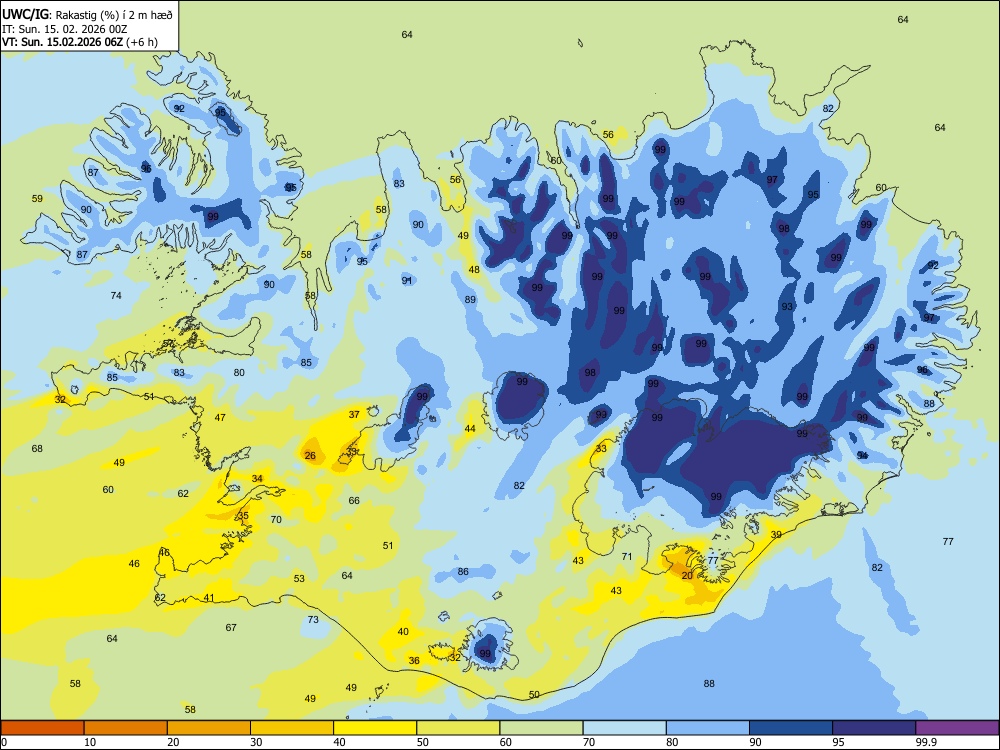This screenshot has width=1000, height=750.
Task: Select the 80–90% medium blue legend swatch
Action: click(x=708, y=728)
